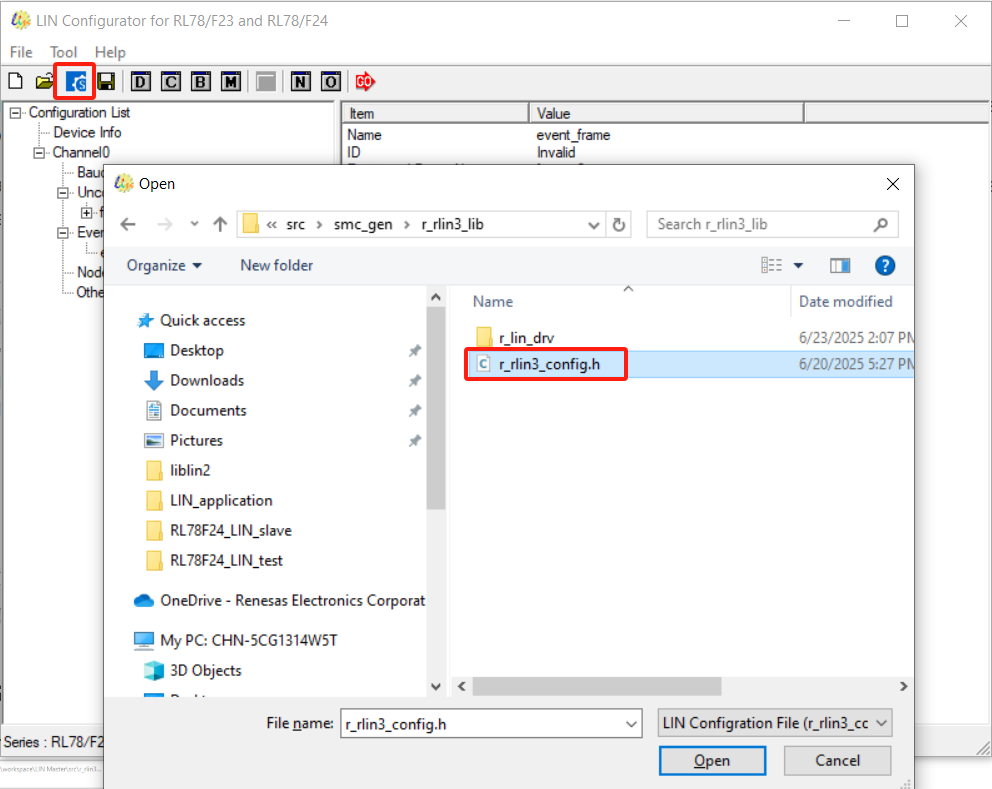Image resolution: width=992 pixels, height=789 pixels.
Task: Open the address bar history dropdown
Action: click(x=595, y=225)
